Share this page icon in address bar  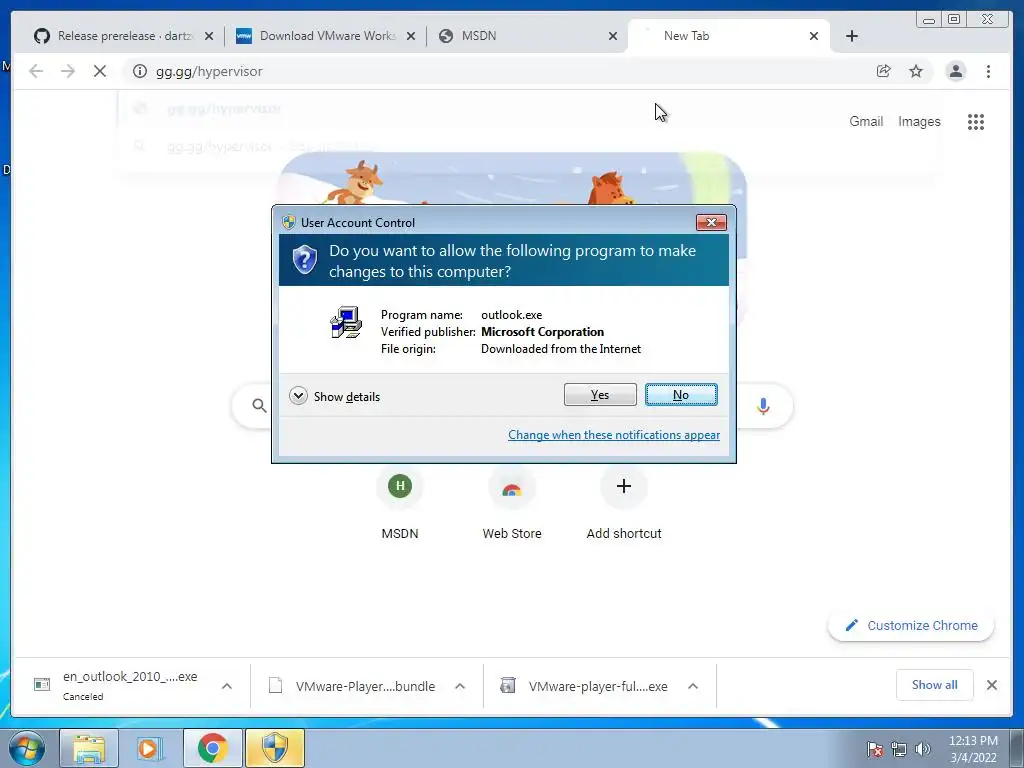pos(884,71)
